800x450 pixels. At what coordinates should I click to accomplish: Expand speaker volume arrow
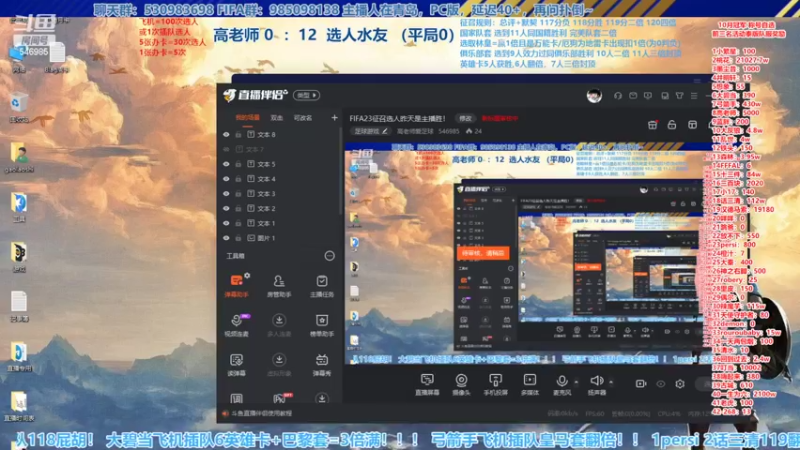(611, 382)
